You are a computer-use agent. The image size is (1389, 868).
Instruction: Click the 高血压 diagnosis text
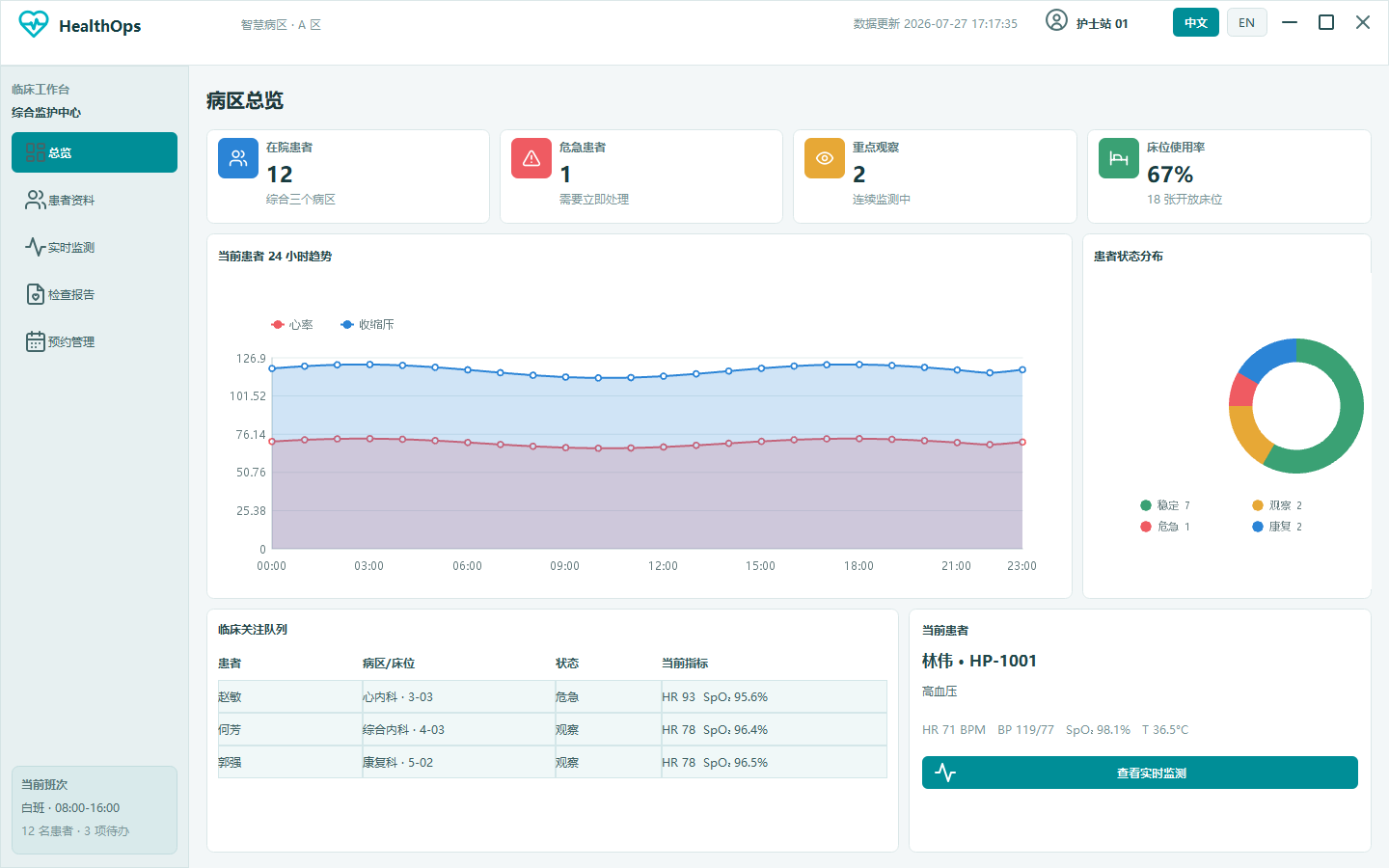pos(940,692)
